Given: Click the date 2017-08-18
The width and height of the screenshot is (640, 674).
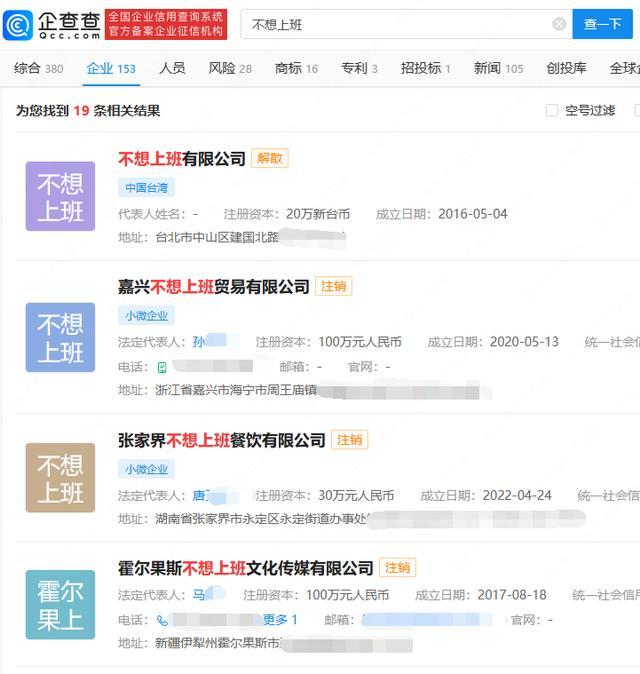Looking at the screenshot, I should coord(512,594).
